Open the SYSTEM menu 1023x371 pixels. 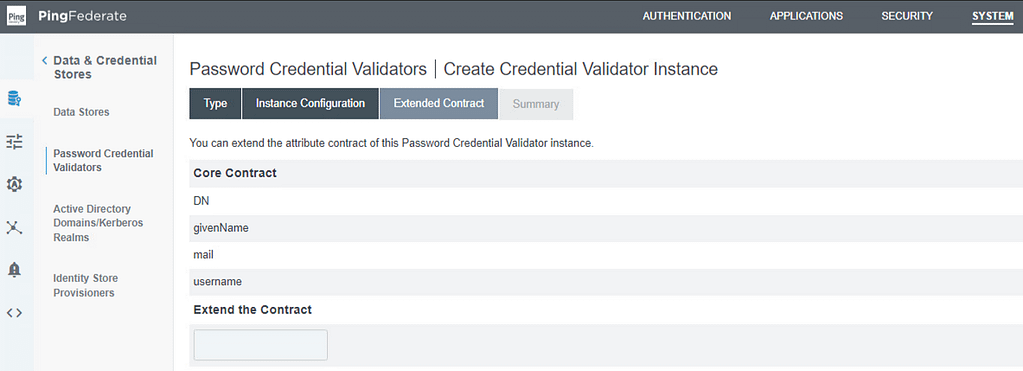pyautogui.click(x=993, y=16)
